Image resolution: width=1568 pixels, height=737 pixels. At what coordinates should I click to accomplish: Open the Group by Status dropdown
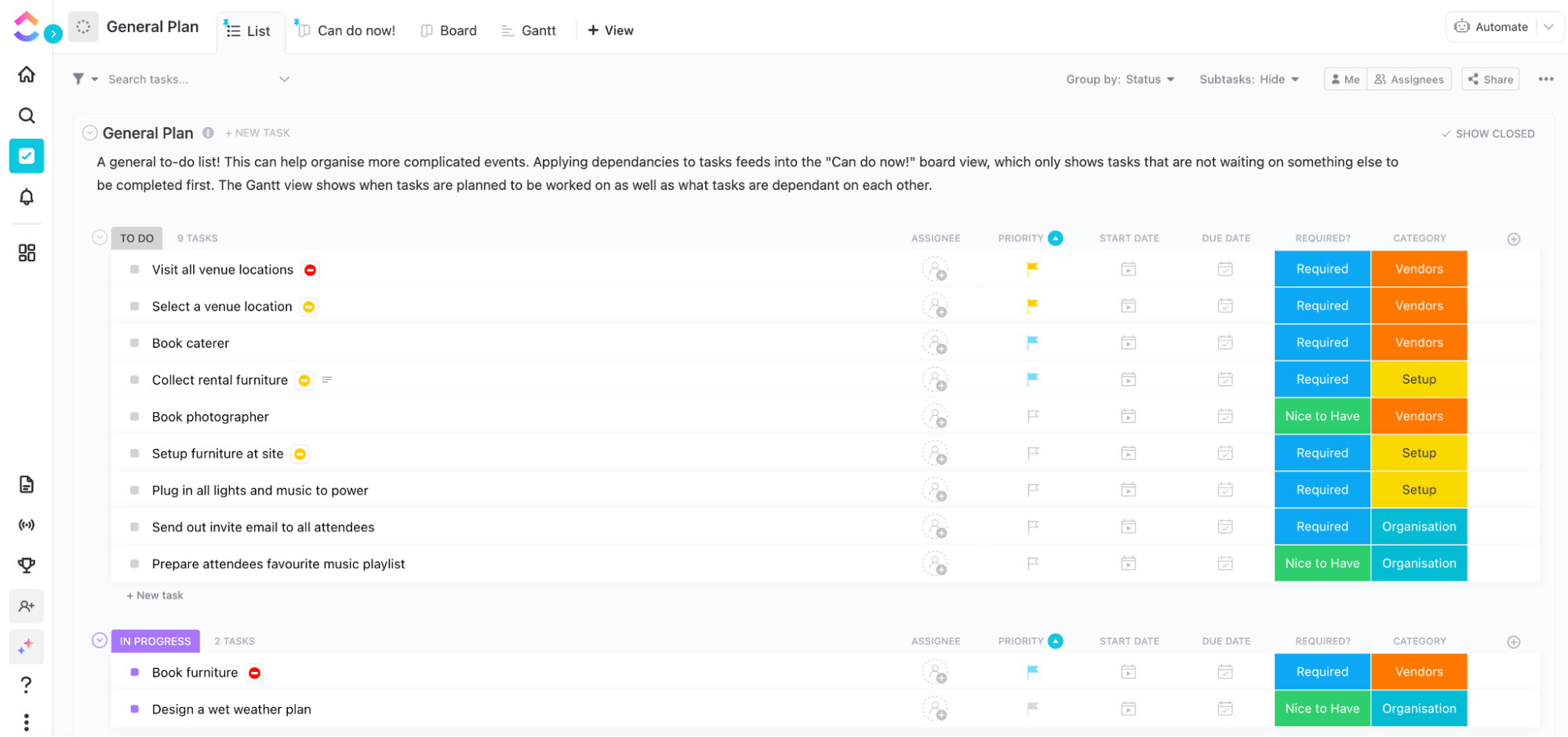[1120, 78]
